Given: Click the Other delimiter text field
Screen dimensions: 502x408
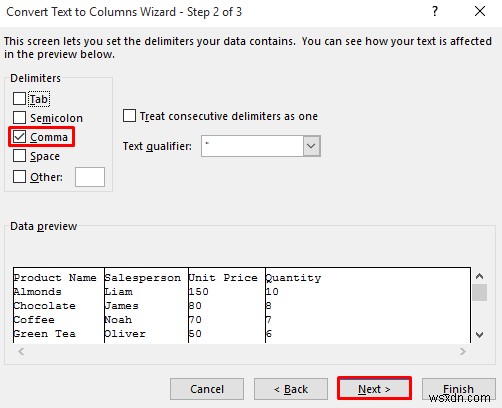Looking at the screenshot, I should (90, 177).
